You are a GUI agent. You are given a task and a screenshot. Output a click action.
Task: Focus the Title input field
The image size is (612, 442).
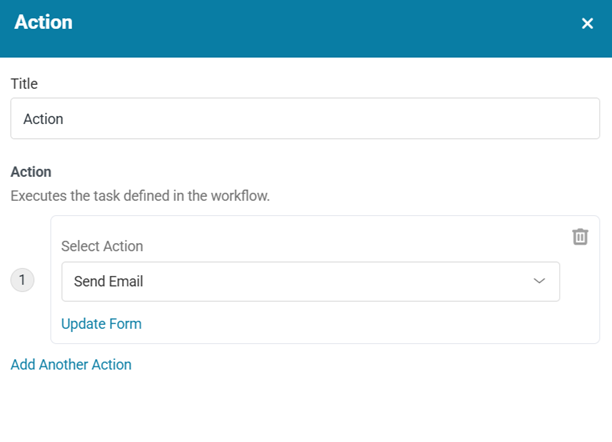(x=305, y=118)
